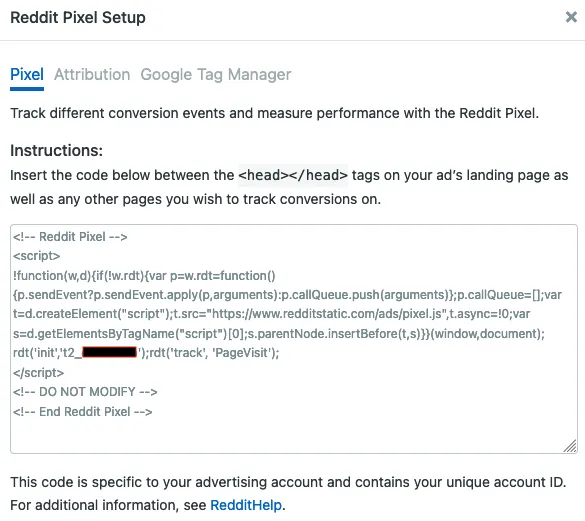Click the DO NOT MODIFY comment line
585x521 pixels.
85,392
